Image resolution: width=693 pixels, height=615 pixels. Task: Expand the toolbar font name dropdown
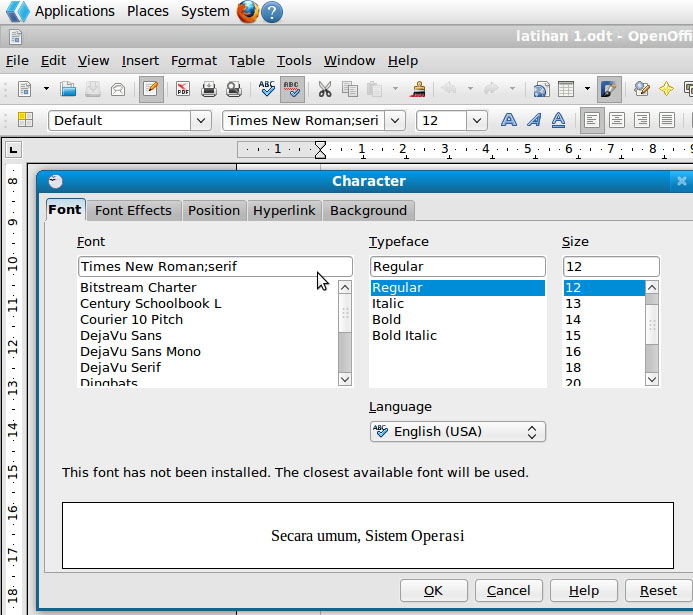point(395,121)
